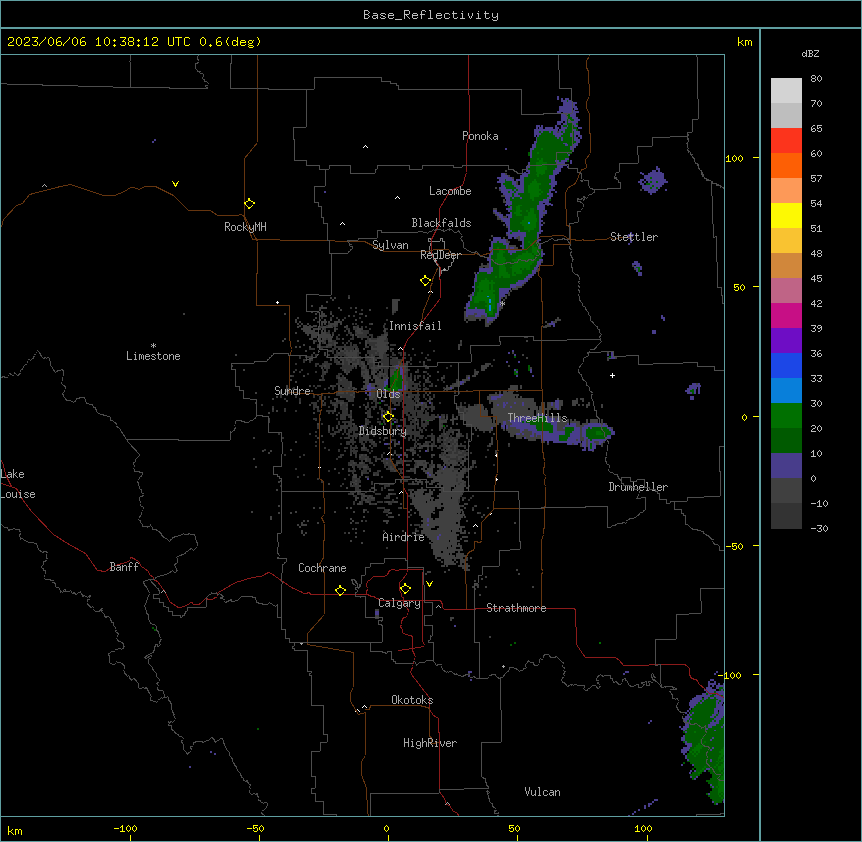Screen dimensions: 862x842
Task: Click the RedDeer city label
Action: 440,255
